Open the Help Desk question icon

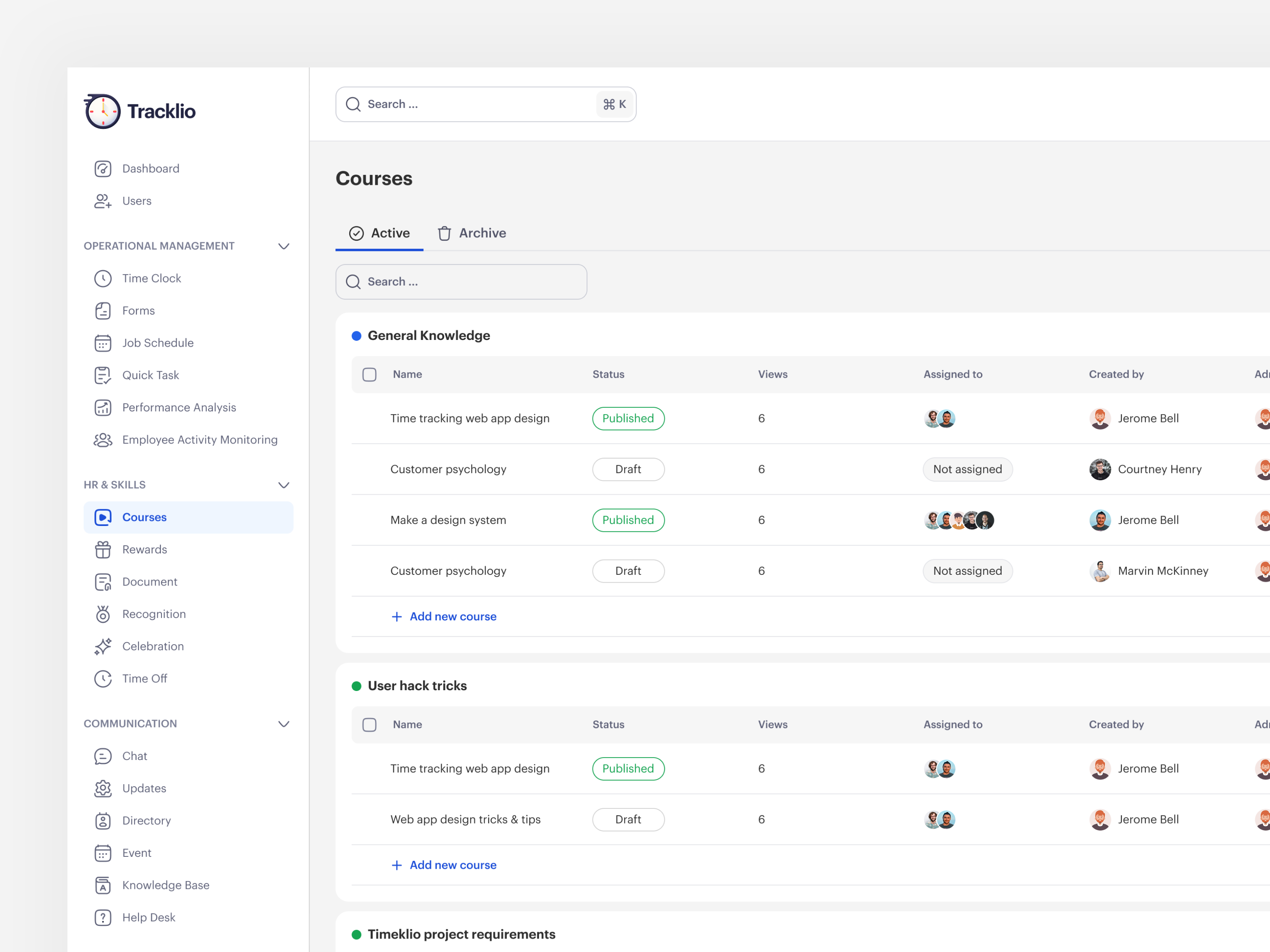pos(103,917)
